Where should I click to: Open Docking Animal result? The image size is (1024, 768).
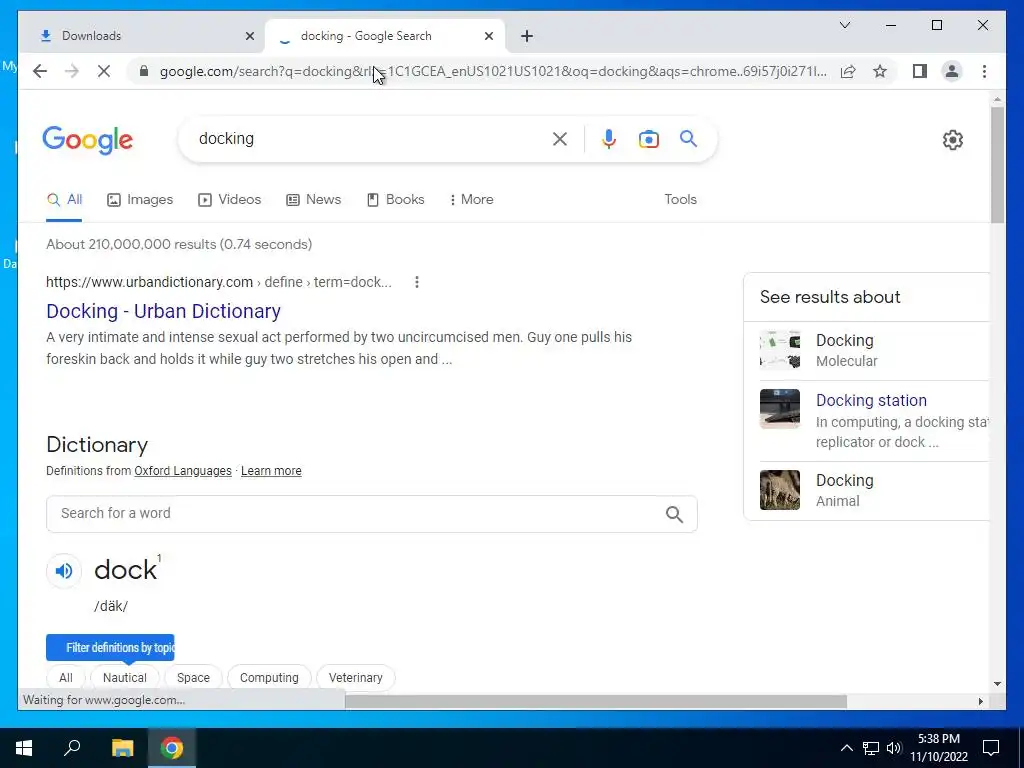867,490
